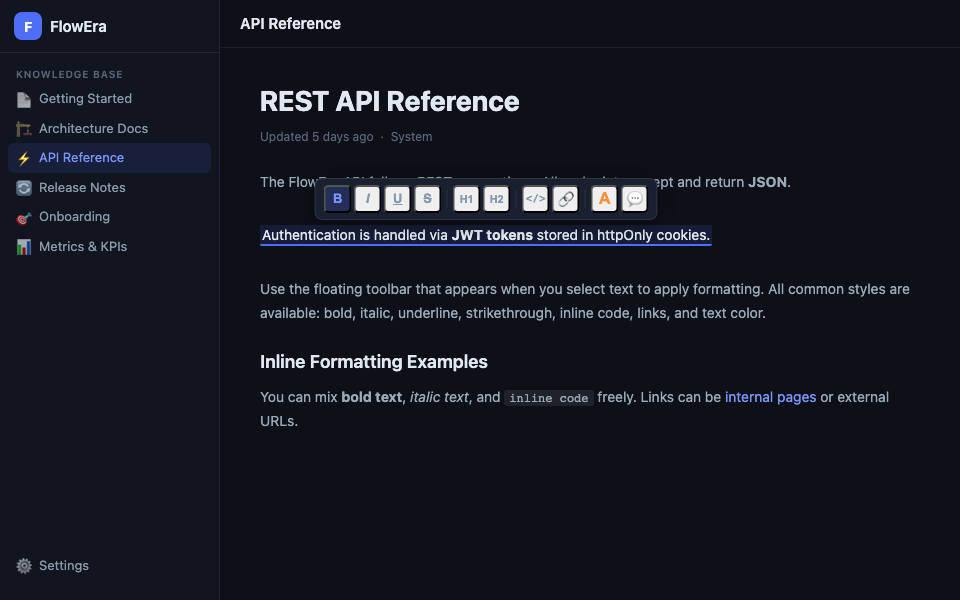Image resolution: width=960 pixels, height=600 pixels.
Task: Toggle bold formatting in floating toolbar
Action: pyautogui.click(x=337, y=199)
